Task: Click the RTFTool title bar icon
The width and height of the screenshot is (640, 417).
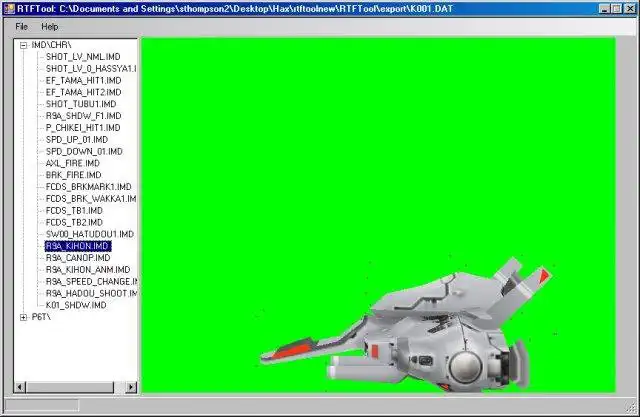Action: pos(9,8)
